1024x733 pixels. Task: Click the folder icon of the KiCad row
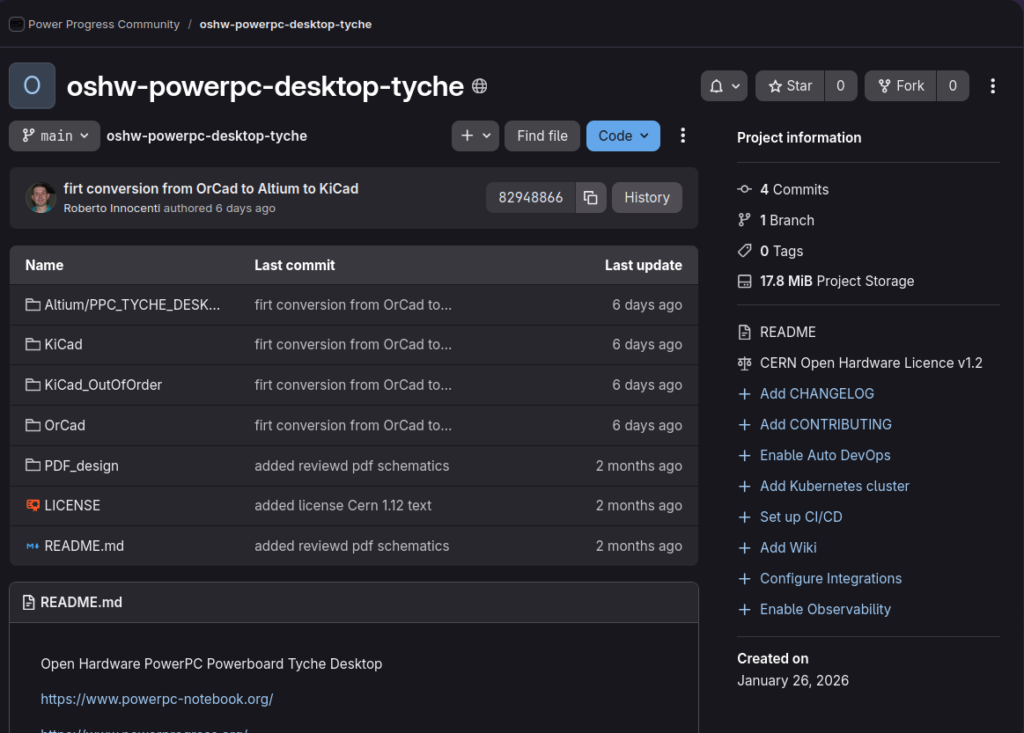pyautogui.click(x=33, y=344)
